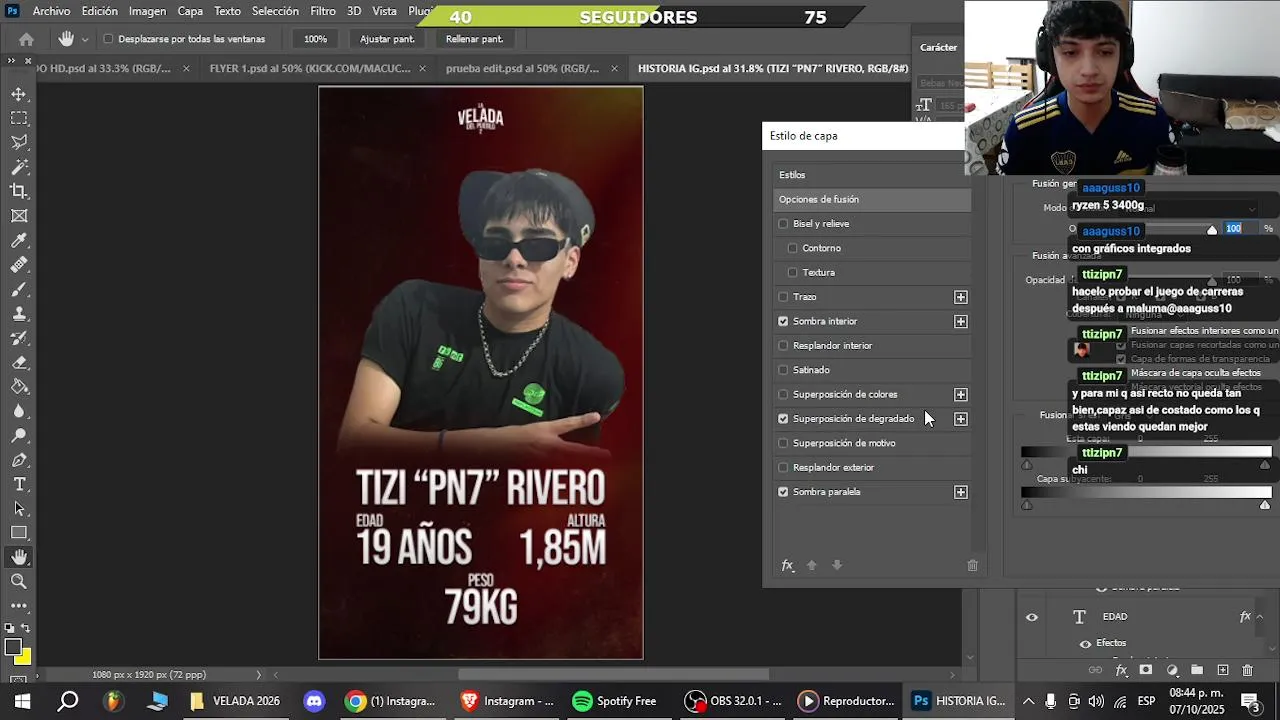The height and width of the screenshot is (720, 1280).
Task: Add another Superposición de colores plus button
Action: (x=961, y=394)
